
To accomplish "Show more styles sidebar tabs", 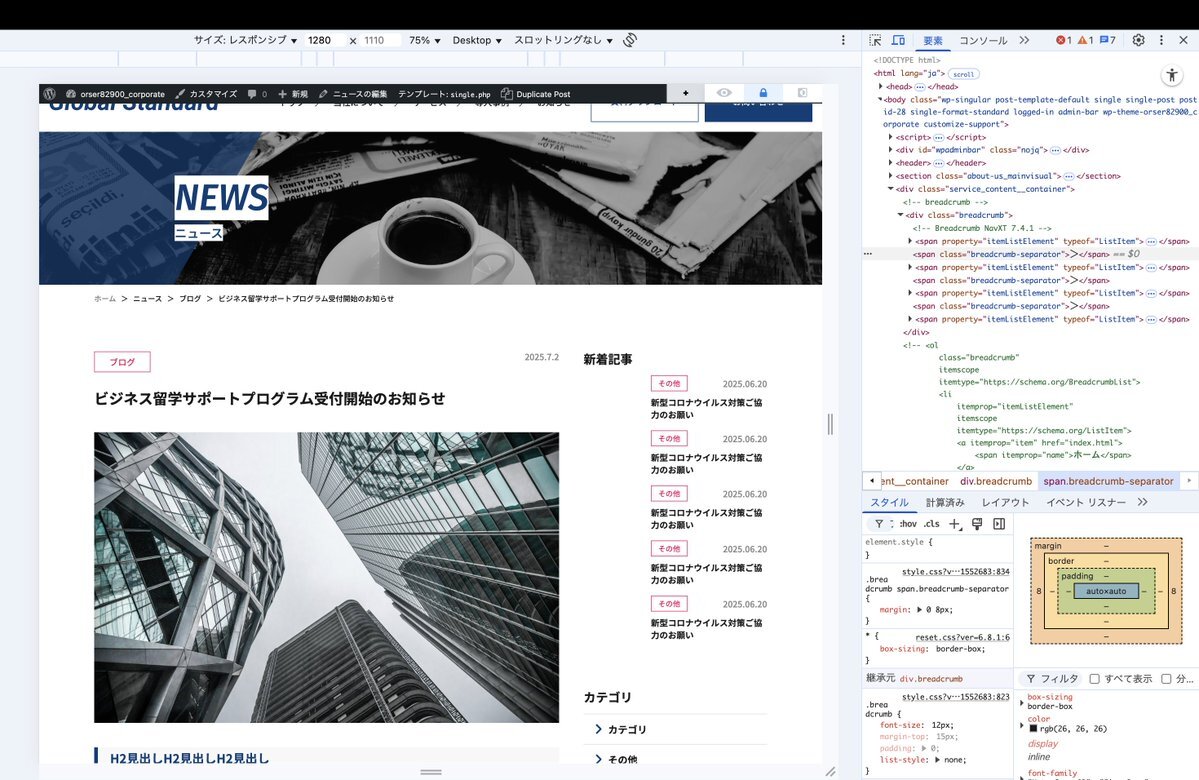I will click(x=1142, y=502).
